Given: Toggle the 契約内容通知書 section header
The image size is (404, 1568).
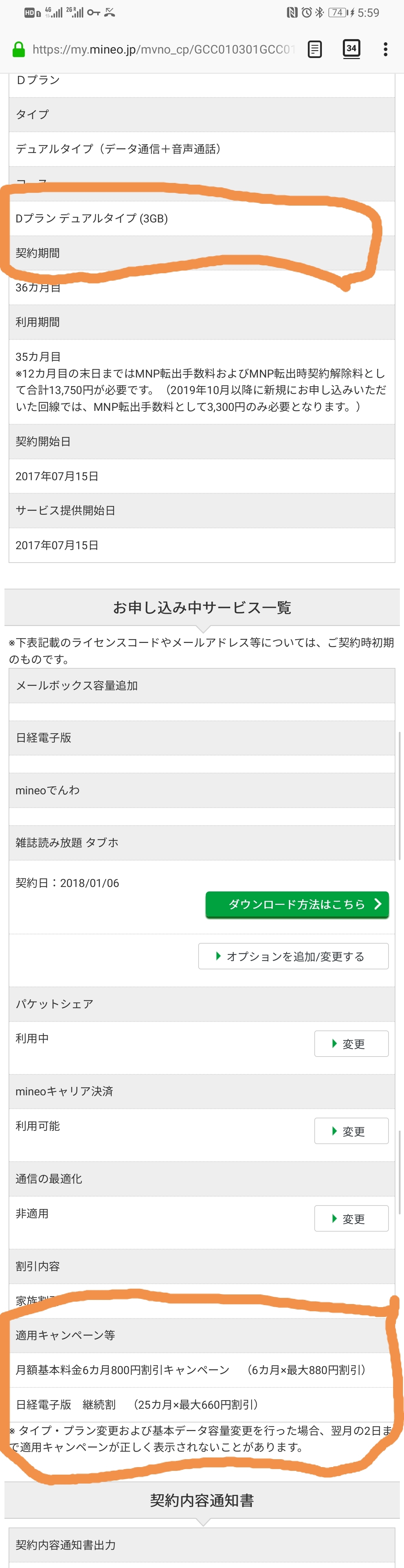Looking at the screenshot, I should [202, 1500].
